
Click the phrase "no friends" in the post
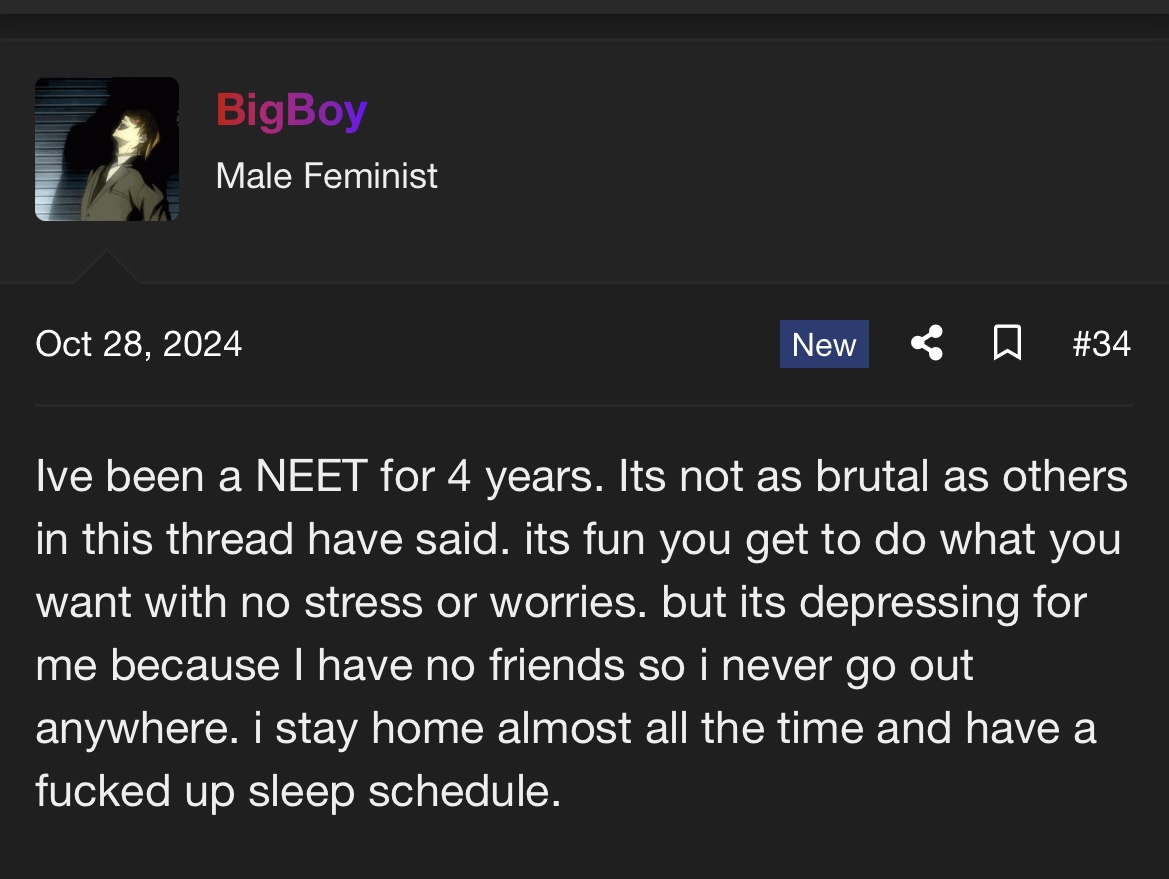(561, 666)
